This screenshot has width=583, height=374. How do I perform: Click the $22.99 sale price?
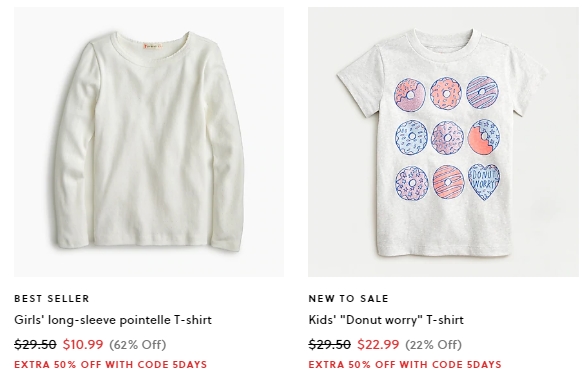(378, 344)
